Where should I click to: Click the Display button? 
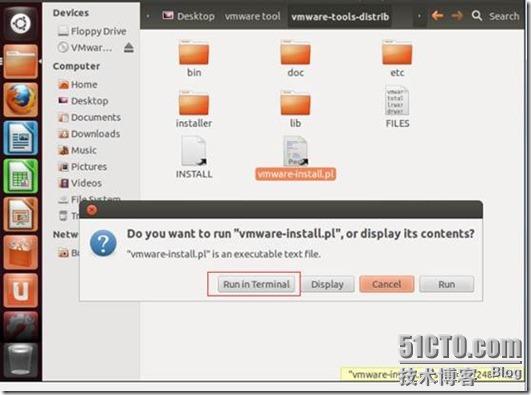(327, 284)
